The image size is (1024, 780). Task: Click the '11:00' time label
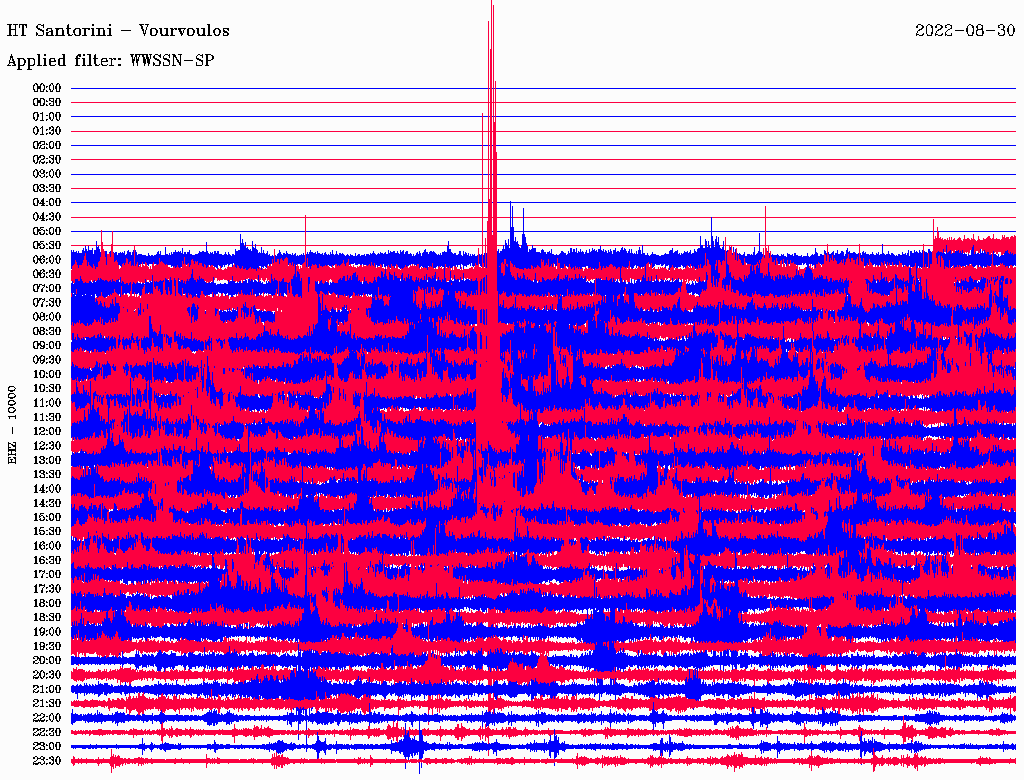[46, 403]
